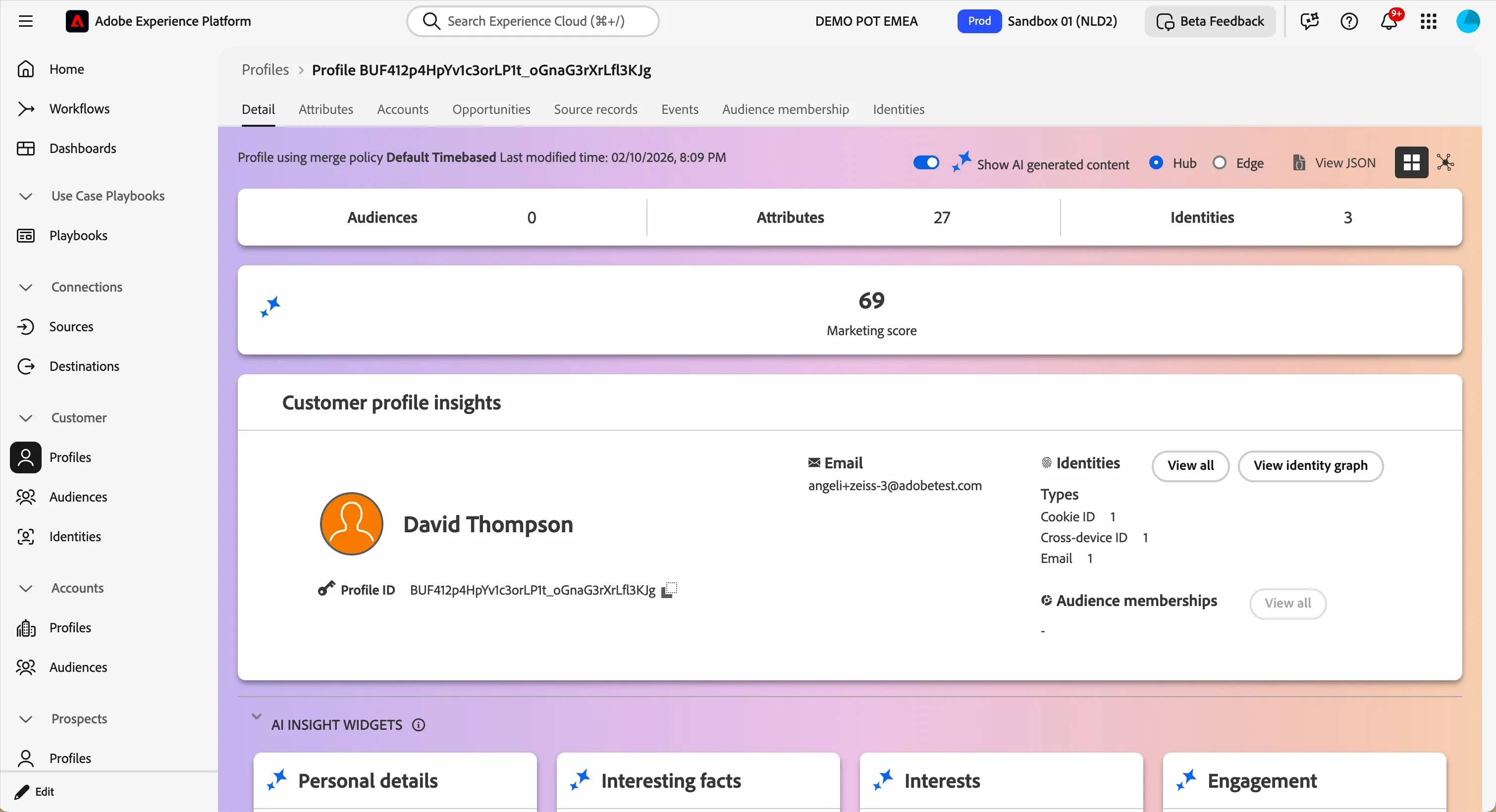
Task: Go to Destinations in Connections
Action: [84, 366]
